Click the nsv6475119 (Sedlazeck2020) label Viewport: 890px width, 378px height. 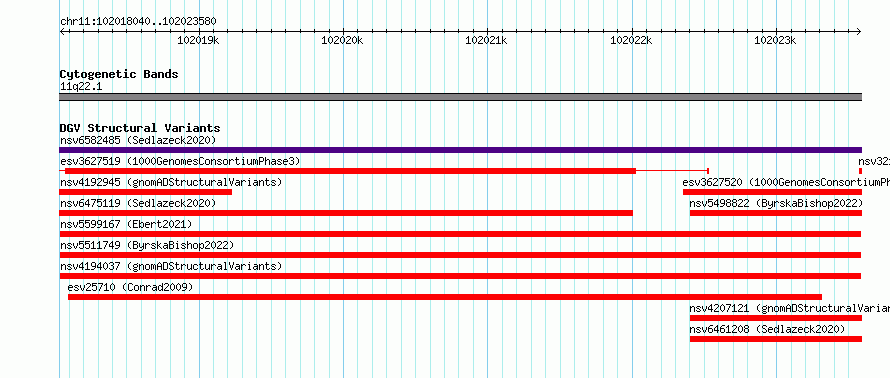point(138,203)
